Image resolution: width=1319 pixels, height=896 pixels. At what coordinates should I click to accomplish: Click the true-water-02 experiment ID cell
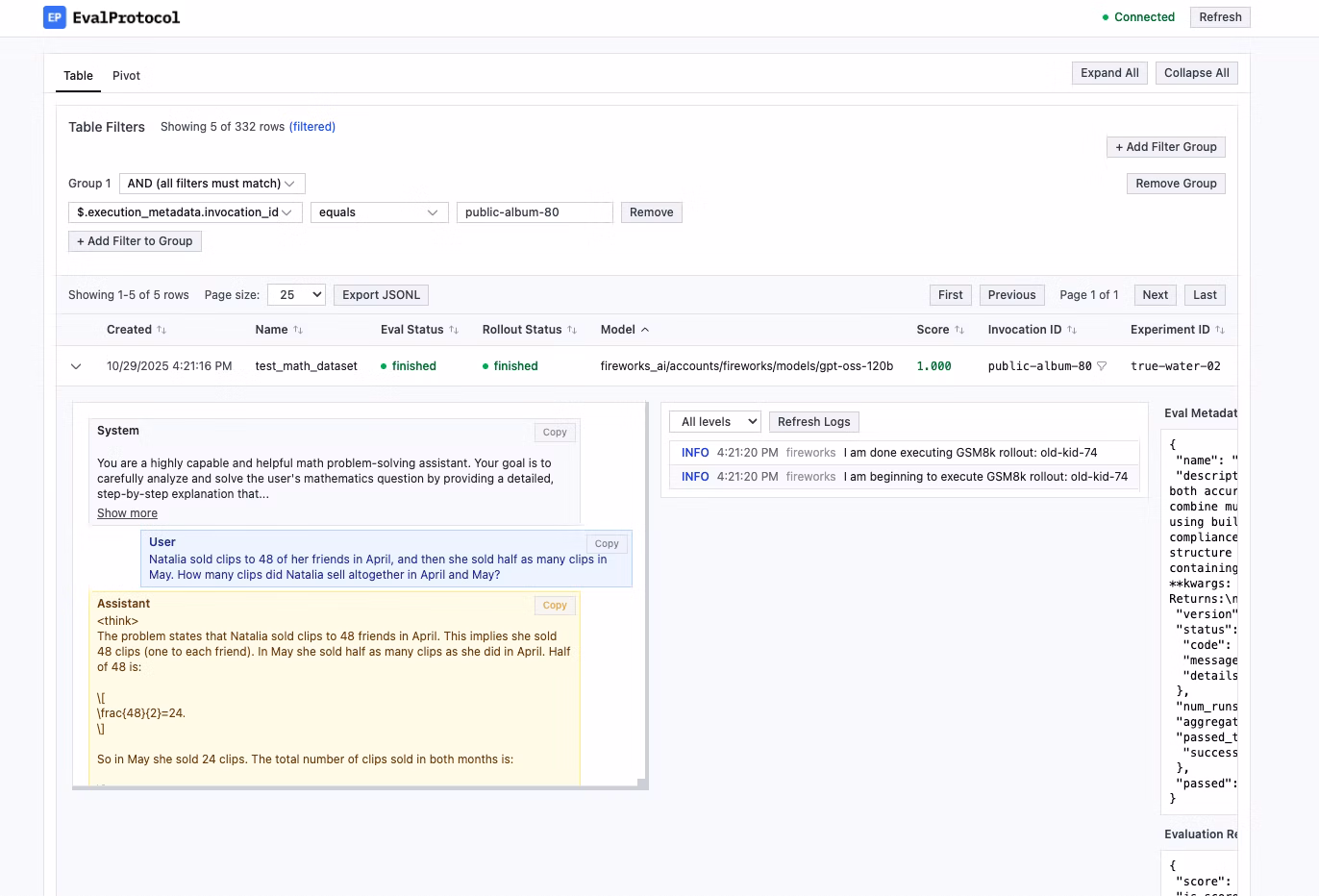[x=1176, y=366]
